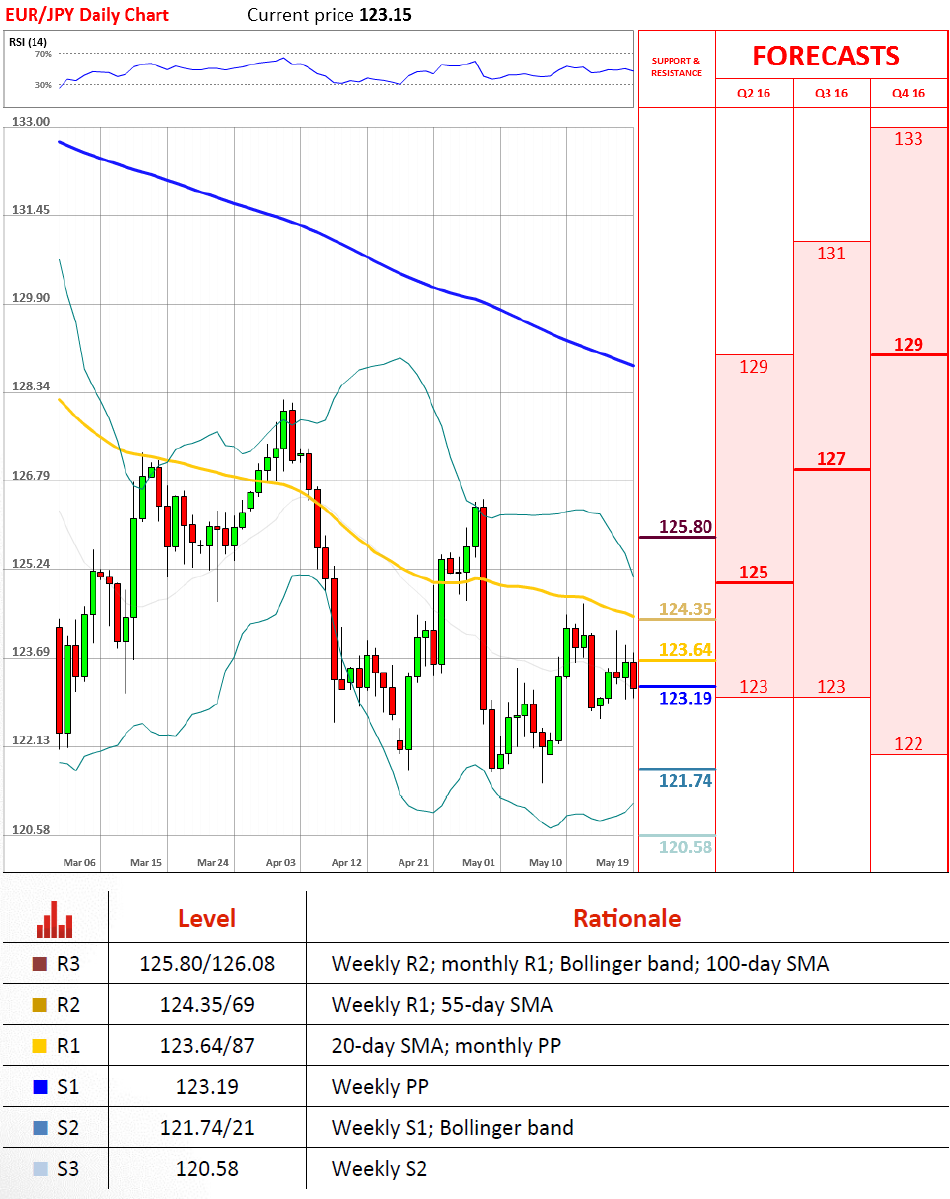Viewport: 950px width, 1199px height.
Task: Click the EUR/JPY Daily Chart title
Action: tap(86, 15)
